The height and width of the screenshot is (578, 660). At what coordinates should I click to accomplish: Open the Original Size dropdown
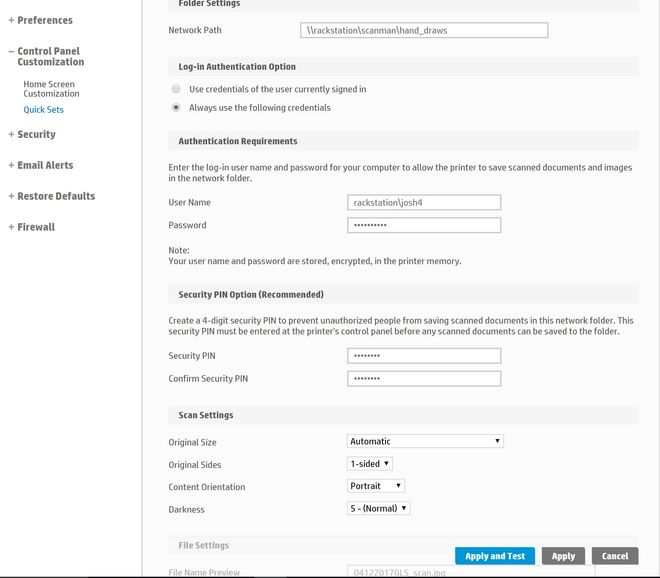pos(425,441)
